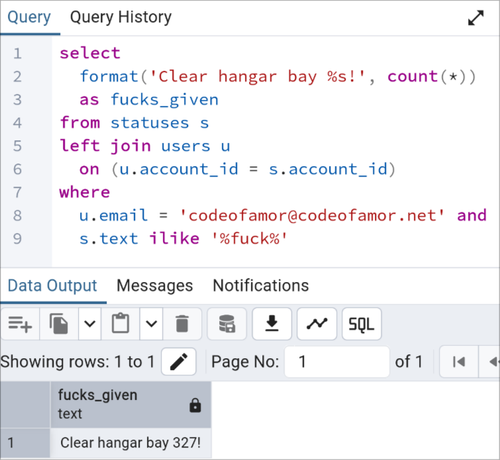Click the join condition on line 6

[x=237, y=169]
